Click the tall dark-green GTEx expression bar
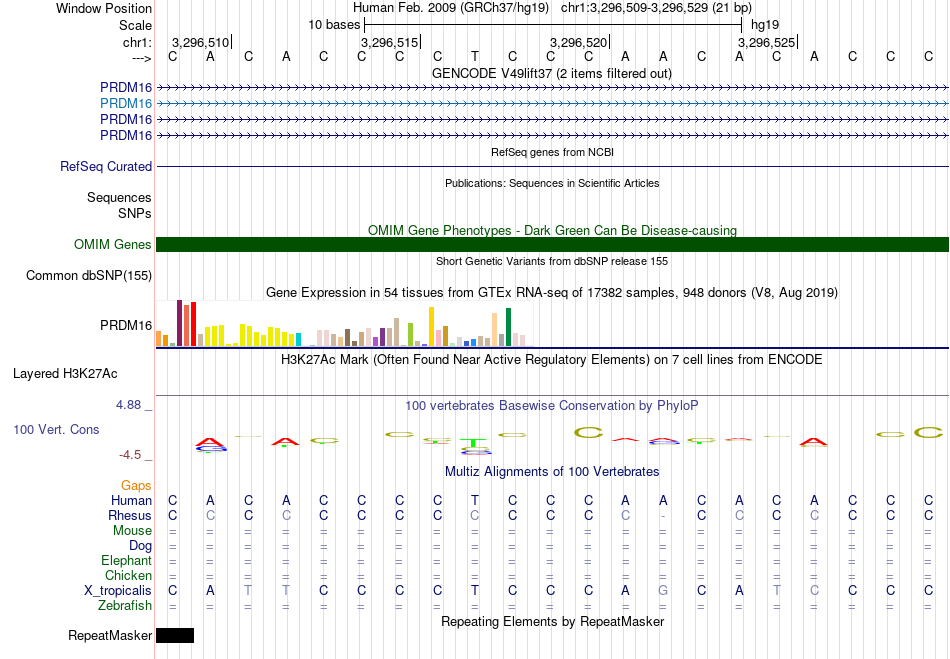This screenshot has height=659, width=950. pyautogui.click(x=508, y=327)
